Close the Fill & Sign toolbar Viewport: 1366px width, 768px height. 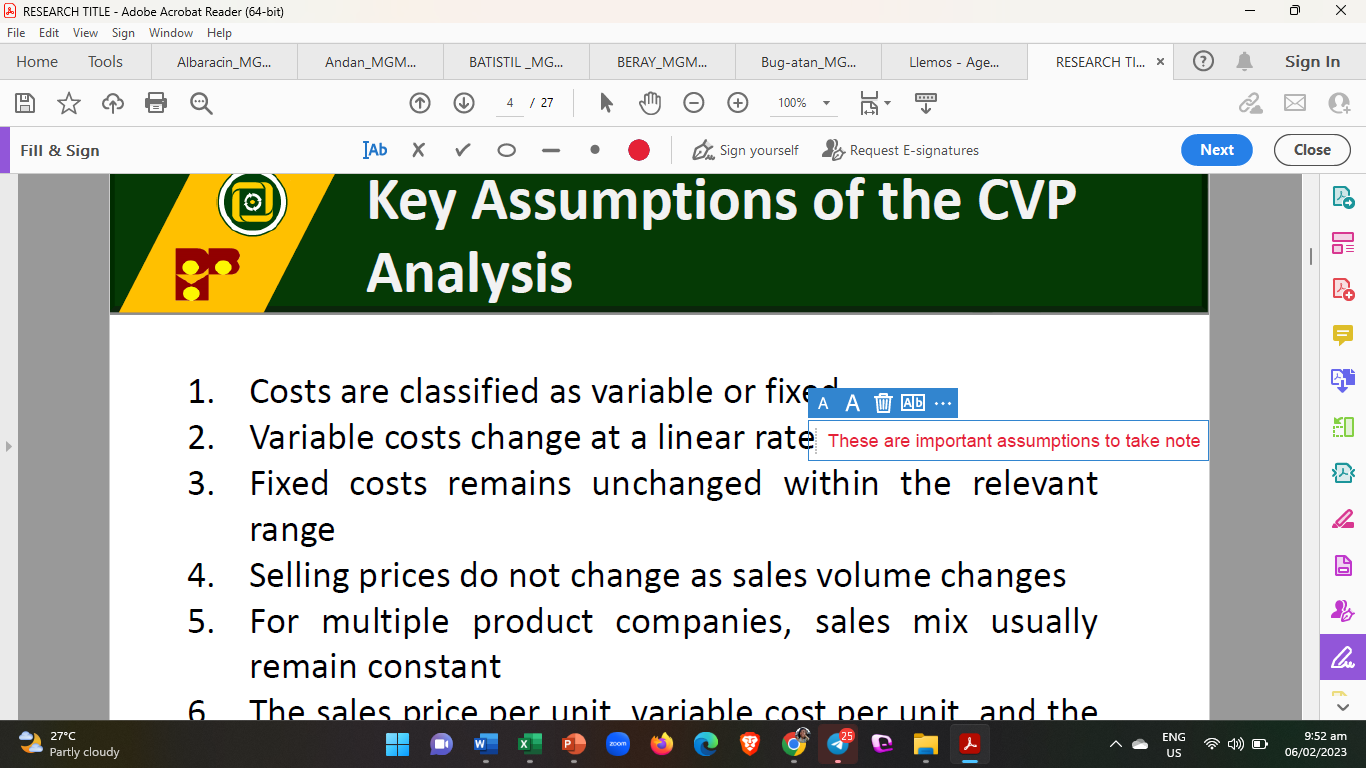1311,150
